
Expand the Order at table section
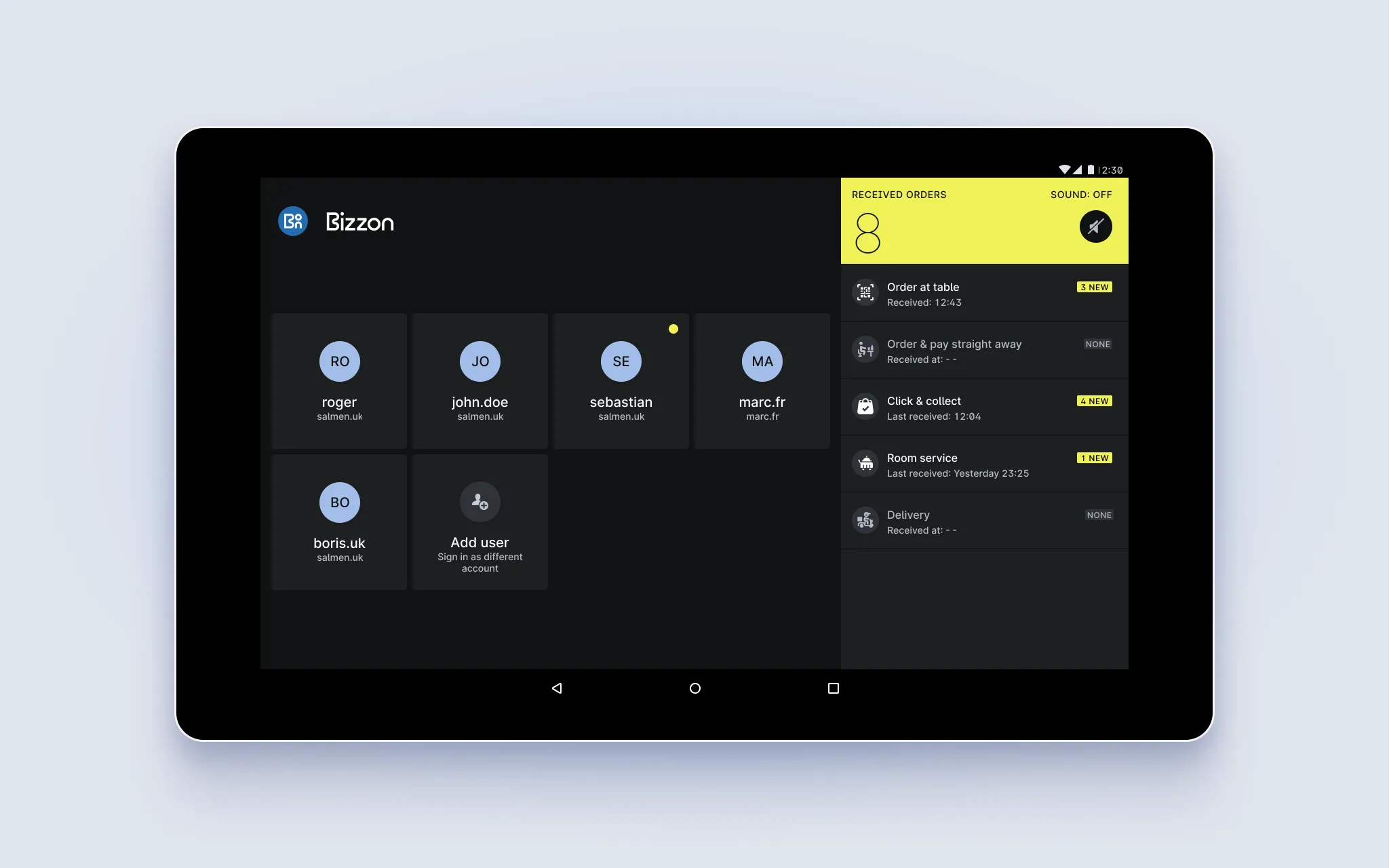(x=984, y=293)
